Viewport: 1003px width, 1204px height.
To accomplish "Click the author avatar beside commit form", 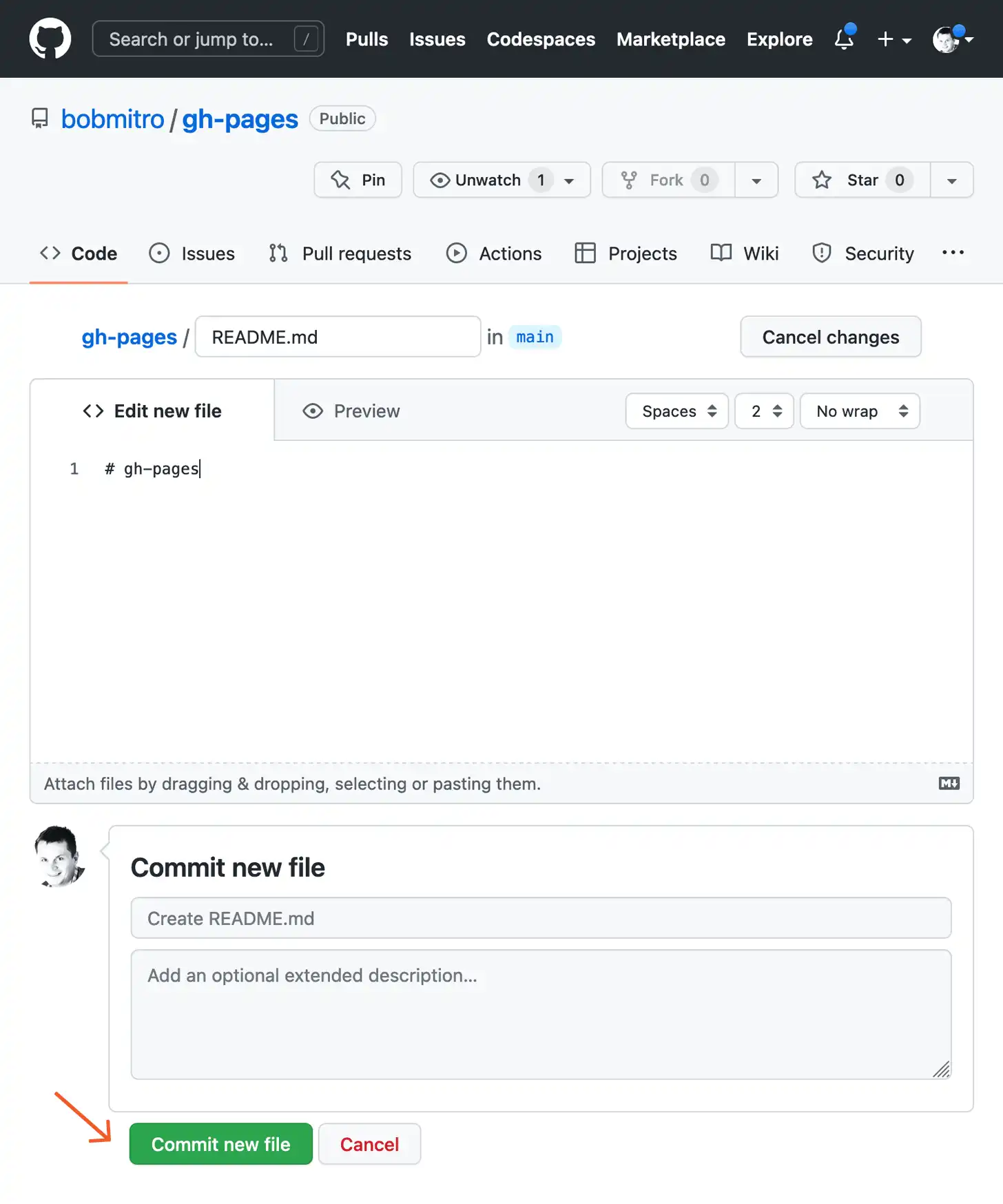I will [x=60, y=856].
